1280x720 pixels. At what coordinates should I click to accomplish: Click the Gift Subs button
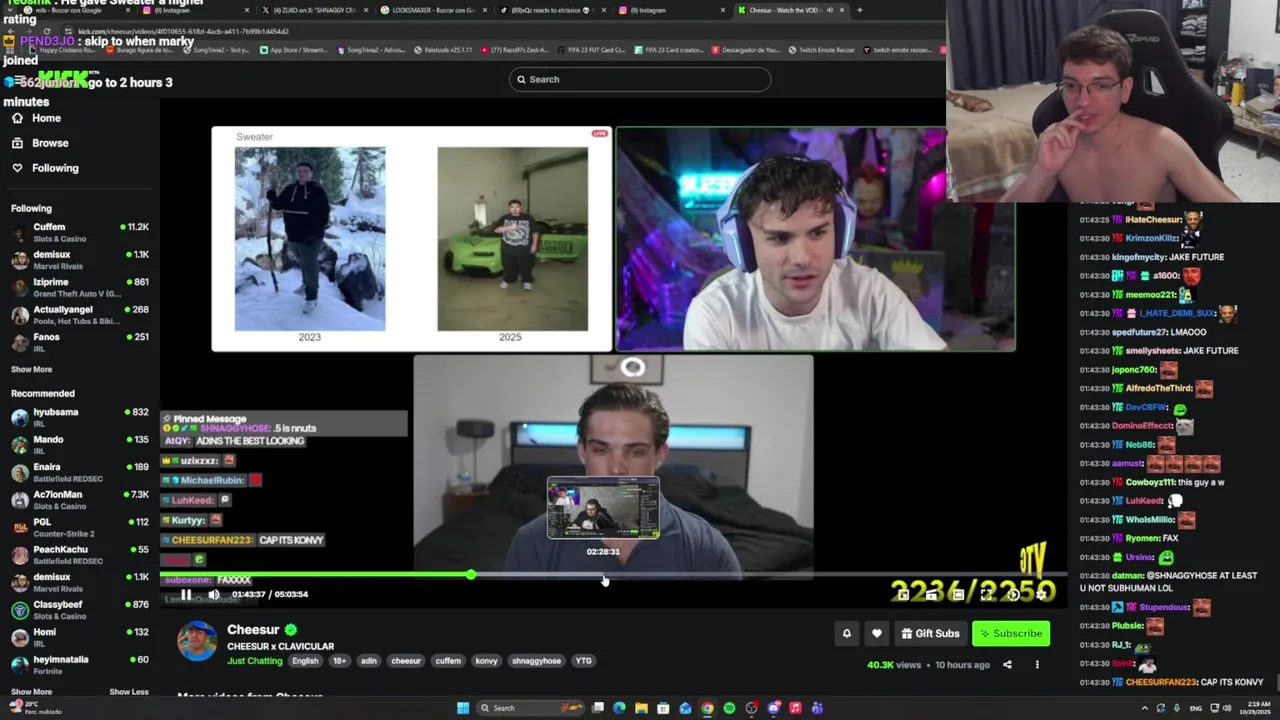coord(930,633)
